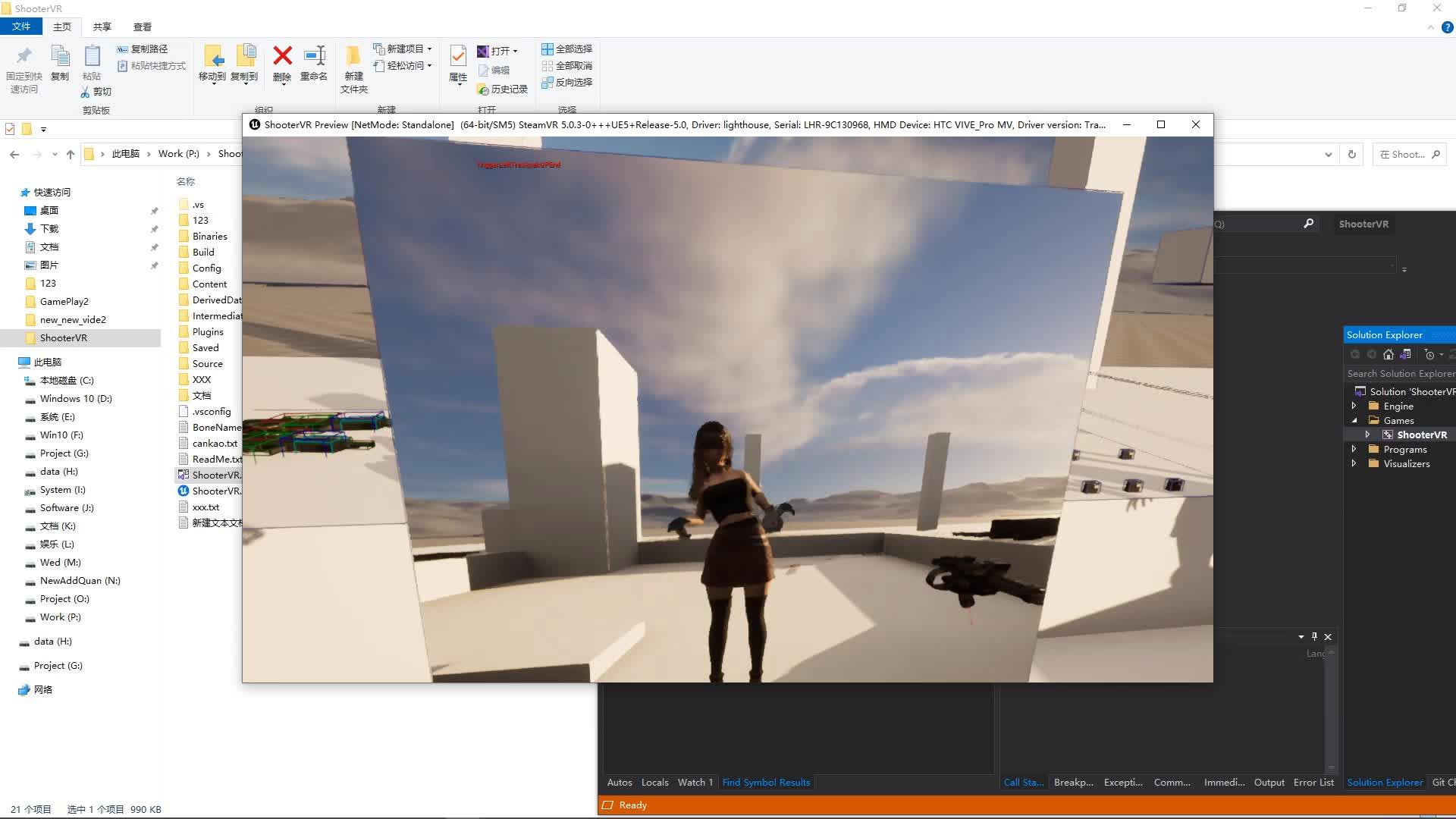Collapse the Games folder node
The image size is (1456, 819).
pos(1354,420)
